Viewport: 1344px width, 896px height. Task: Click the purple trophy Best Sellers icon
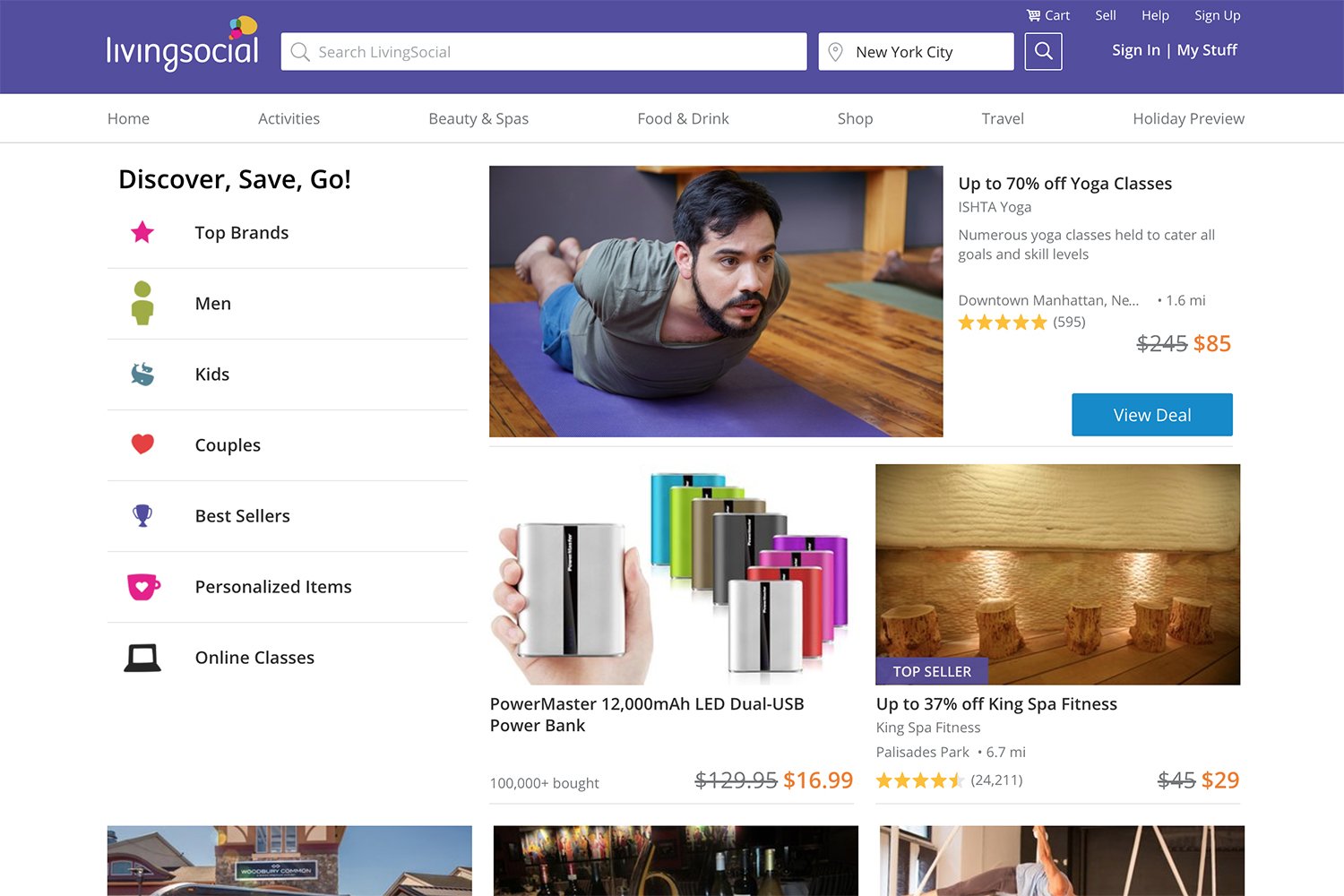point(142,515)
